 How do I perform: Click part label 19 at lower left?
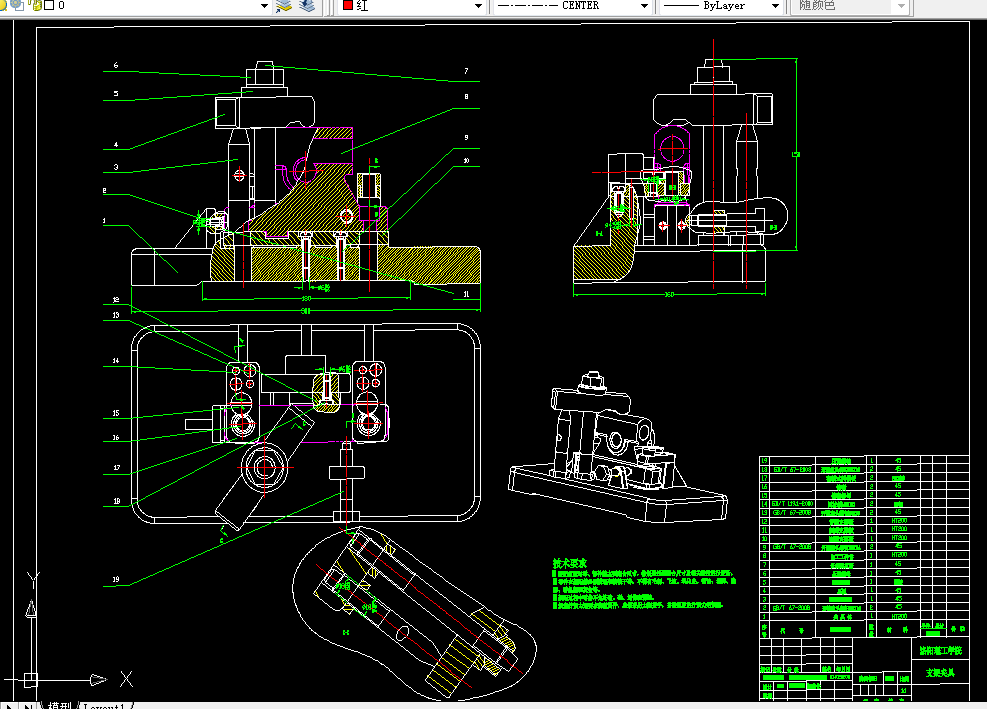pyautogui.click(x=116, y=579)
